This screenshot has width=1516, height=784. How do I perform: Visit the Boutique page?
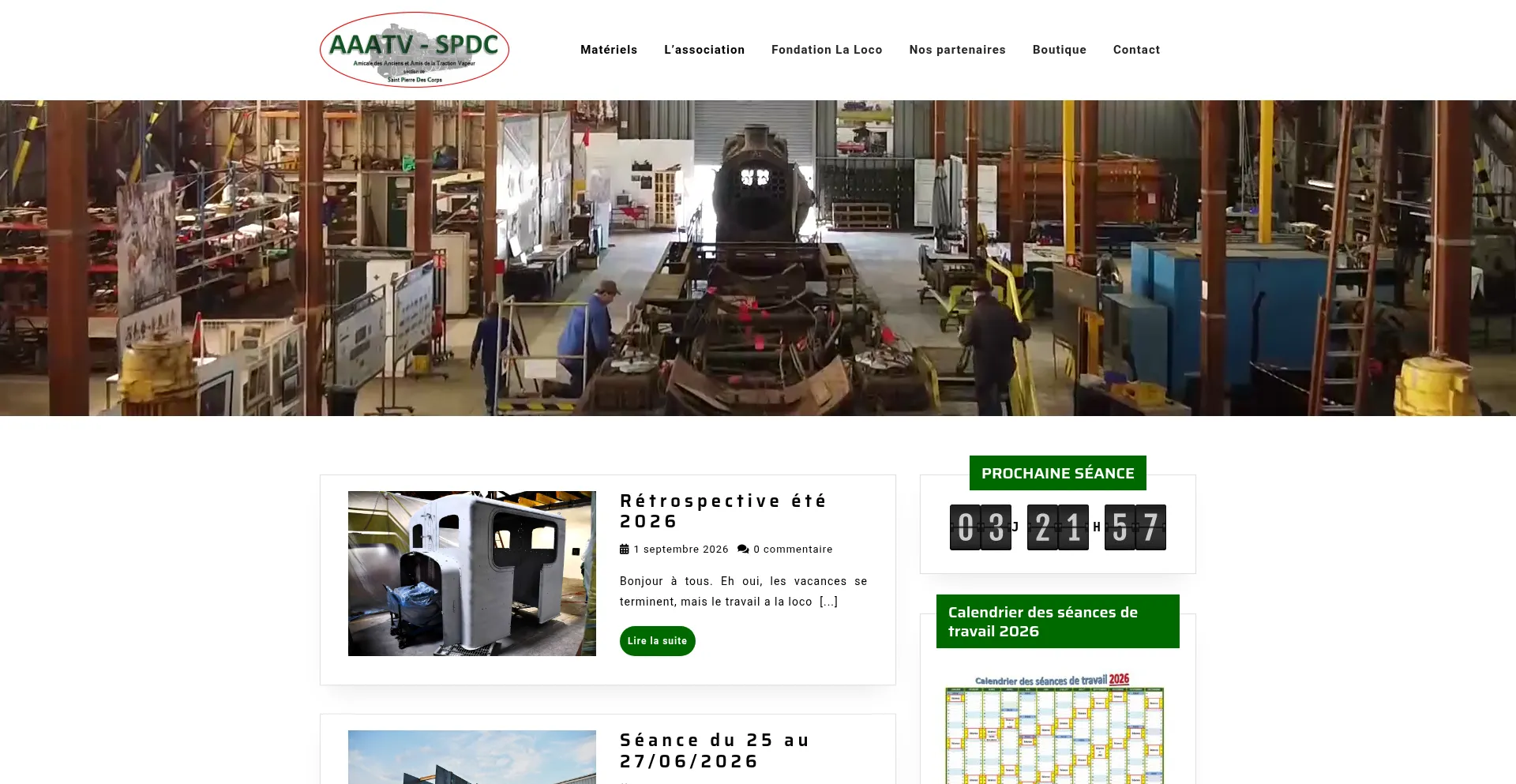[x=1060, y=50]
